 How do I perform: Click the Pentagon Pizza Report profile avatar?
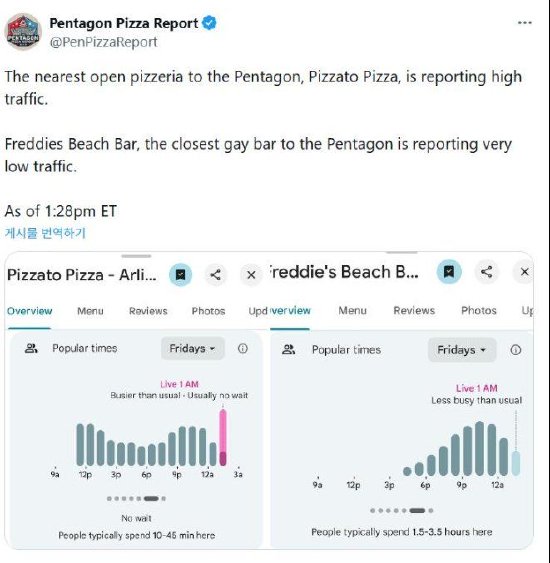click(23, 32)
